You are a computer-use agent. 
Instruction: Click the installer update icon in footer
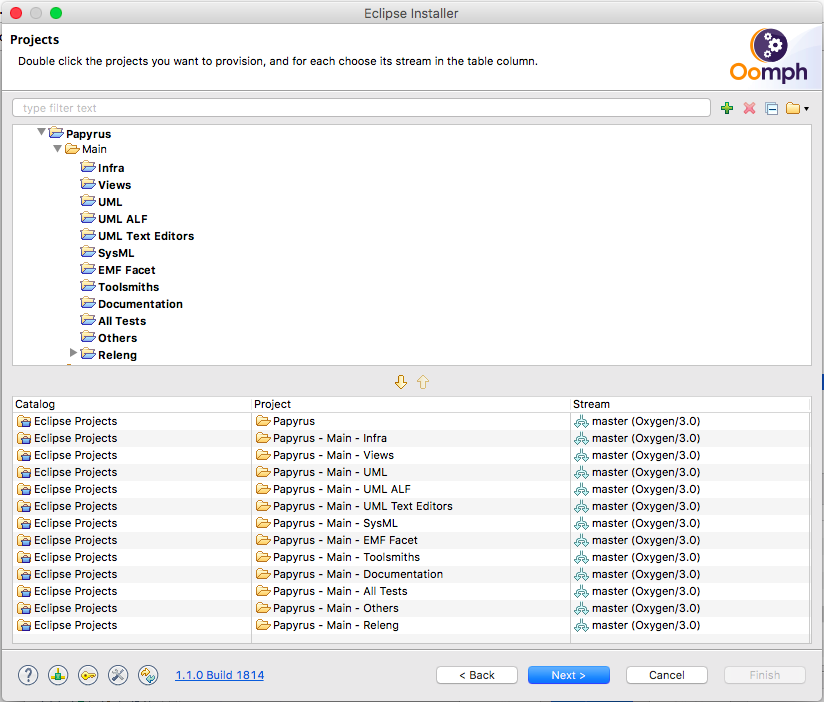point(58,675)
